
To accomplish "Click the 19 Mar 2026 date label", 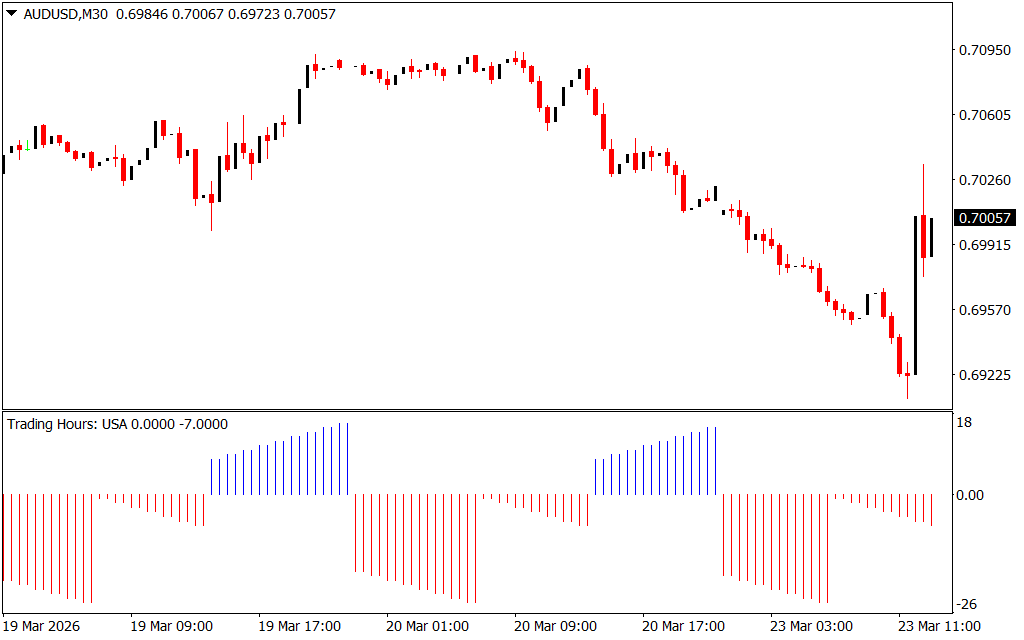I will pos(42,626).
